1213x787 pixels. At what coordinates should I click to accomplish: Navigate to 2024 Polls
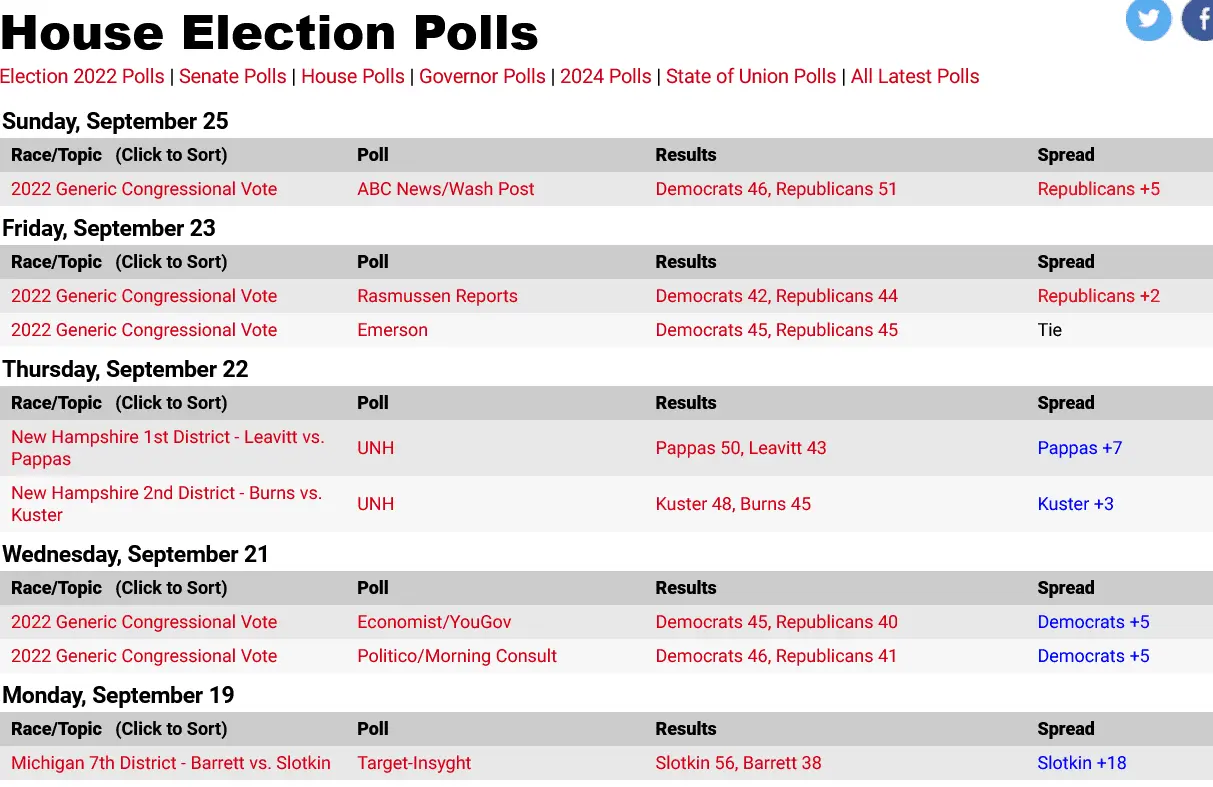(x=605, y=77)
